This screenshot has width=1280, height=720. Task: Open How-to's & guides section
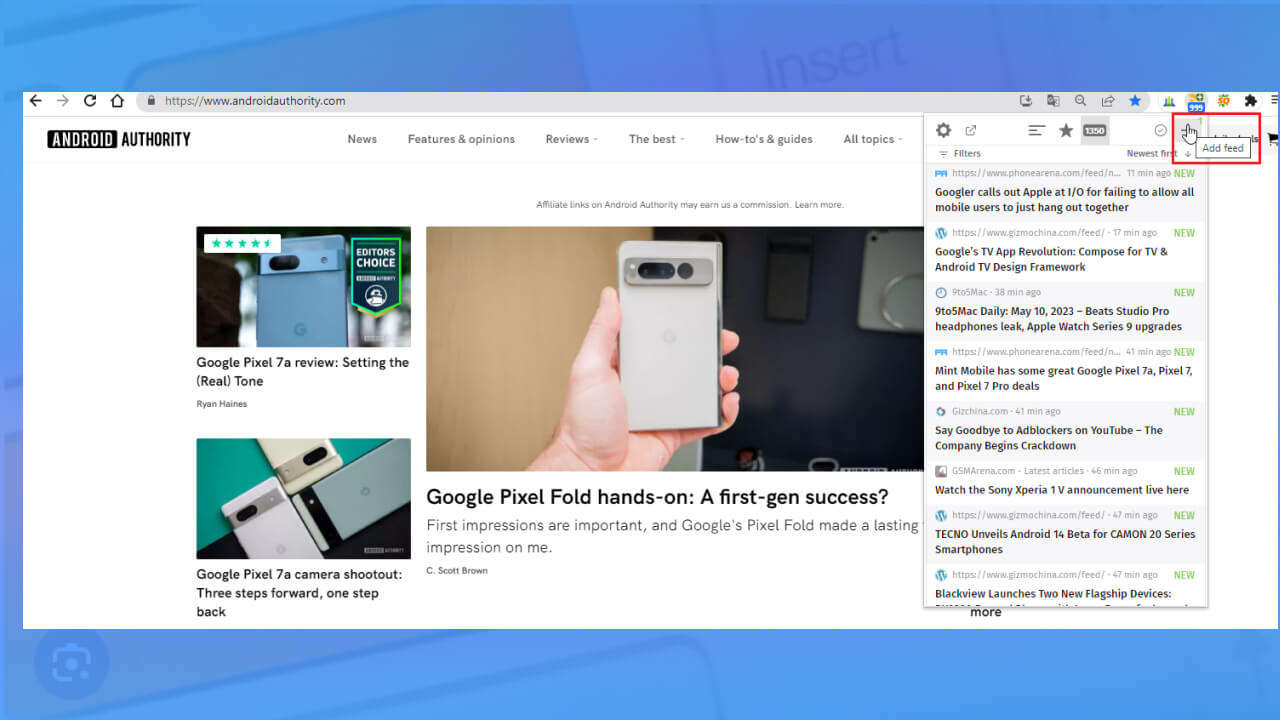[x=764, y=139]
